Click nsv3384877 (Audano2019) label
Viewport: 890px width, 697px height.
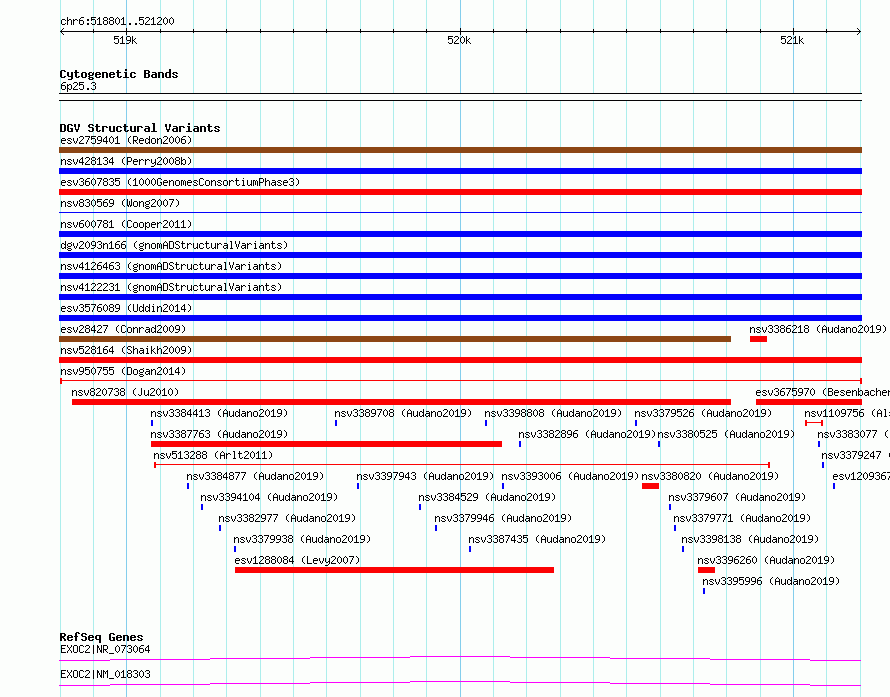tap(255, 476)
